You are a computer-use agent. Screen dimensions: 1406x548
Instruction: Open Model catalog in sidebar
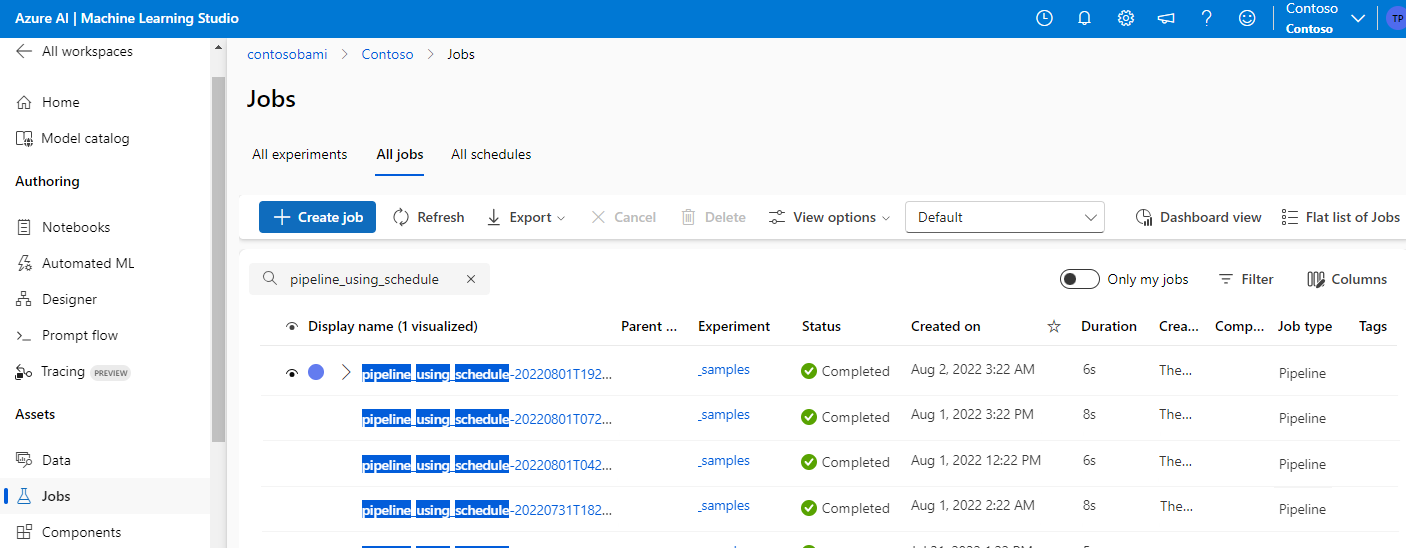[x=73, y=138]
